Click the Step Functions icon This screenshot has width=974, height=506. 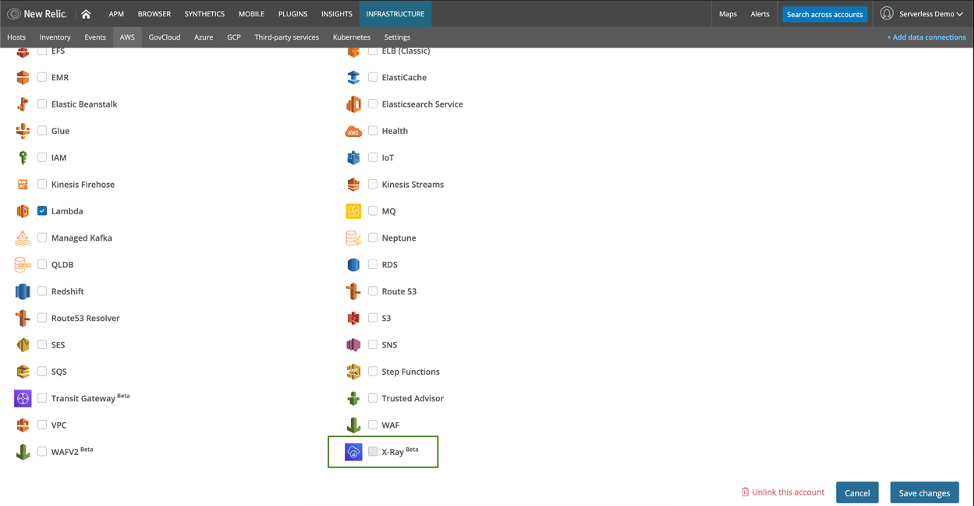[353, 371]
